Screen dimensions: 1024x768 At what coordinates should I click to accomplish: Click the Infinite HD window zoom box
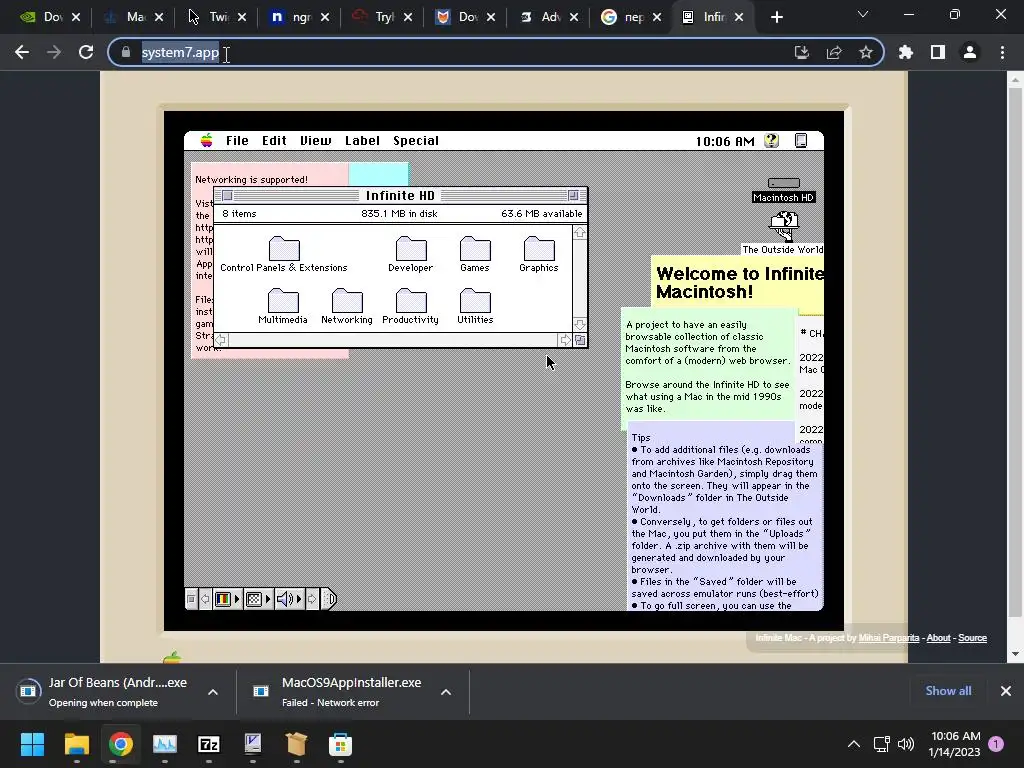coord(573,195)
